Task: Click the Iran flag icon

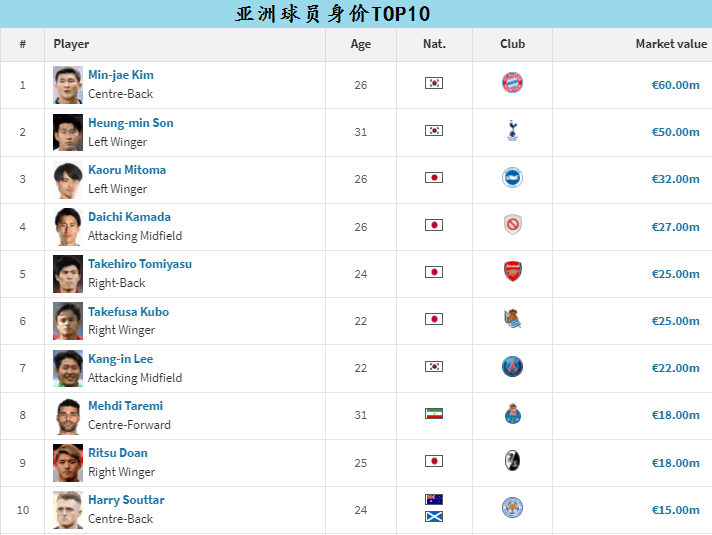Action: coord(434,414)
